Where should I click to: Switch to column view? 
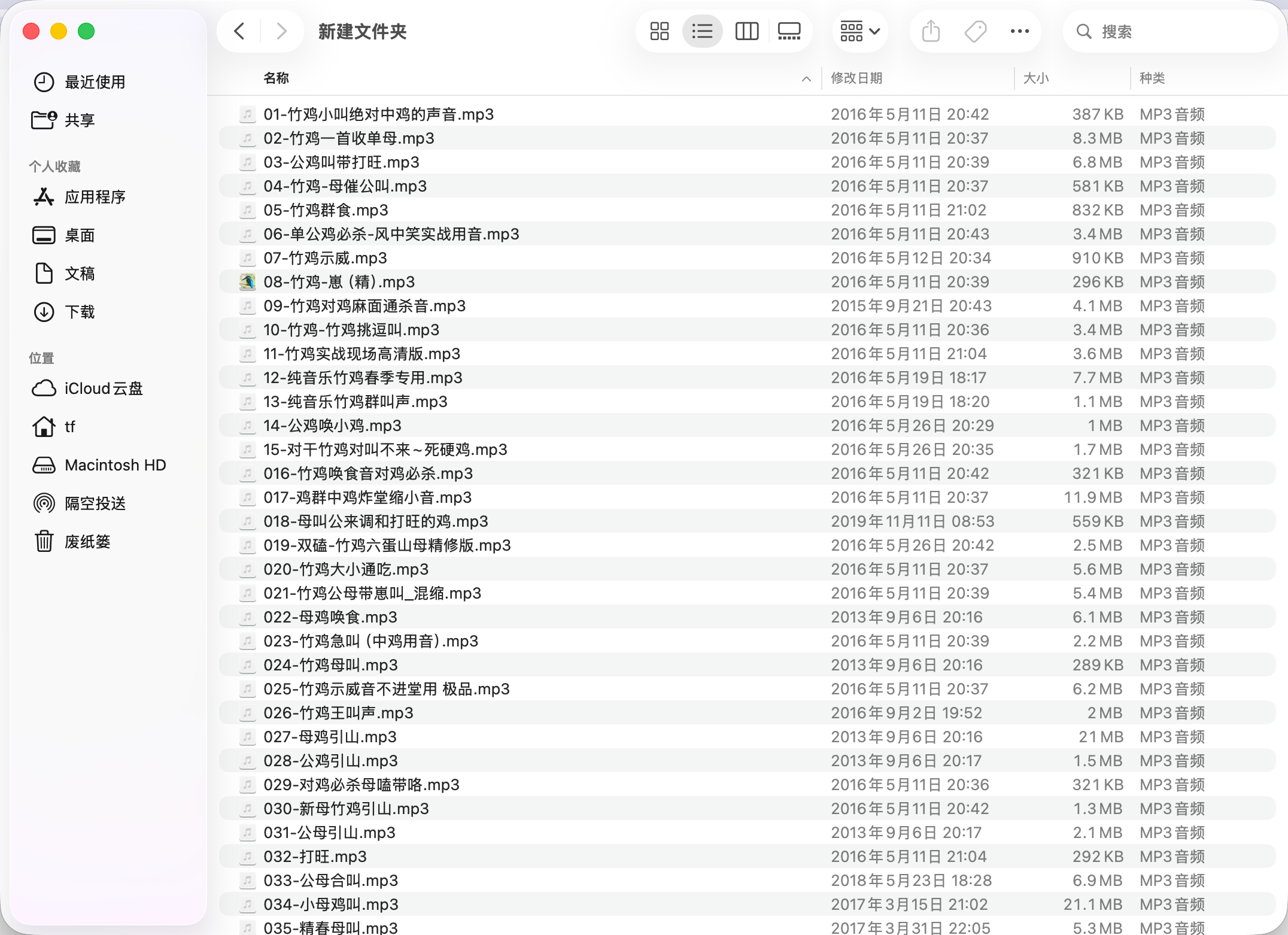[x=746, y=31]
